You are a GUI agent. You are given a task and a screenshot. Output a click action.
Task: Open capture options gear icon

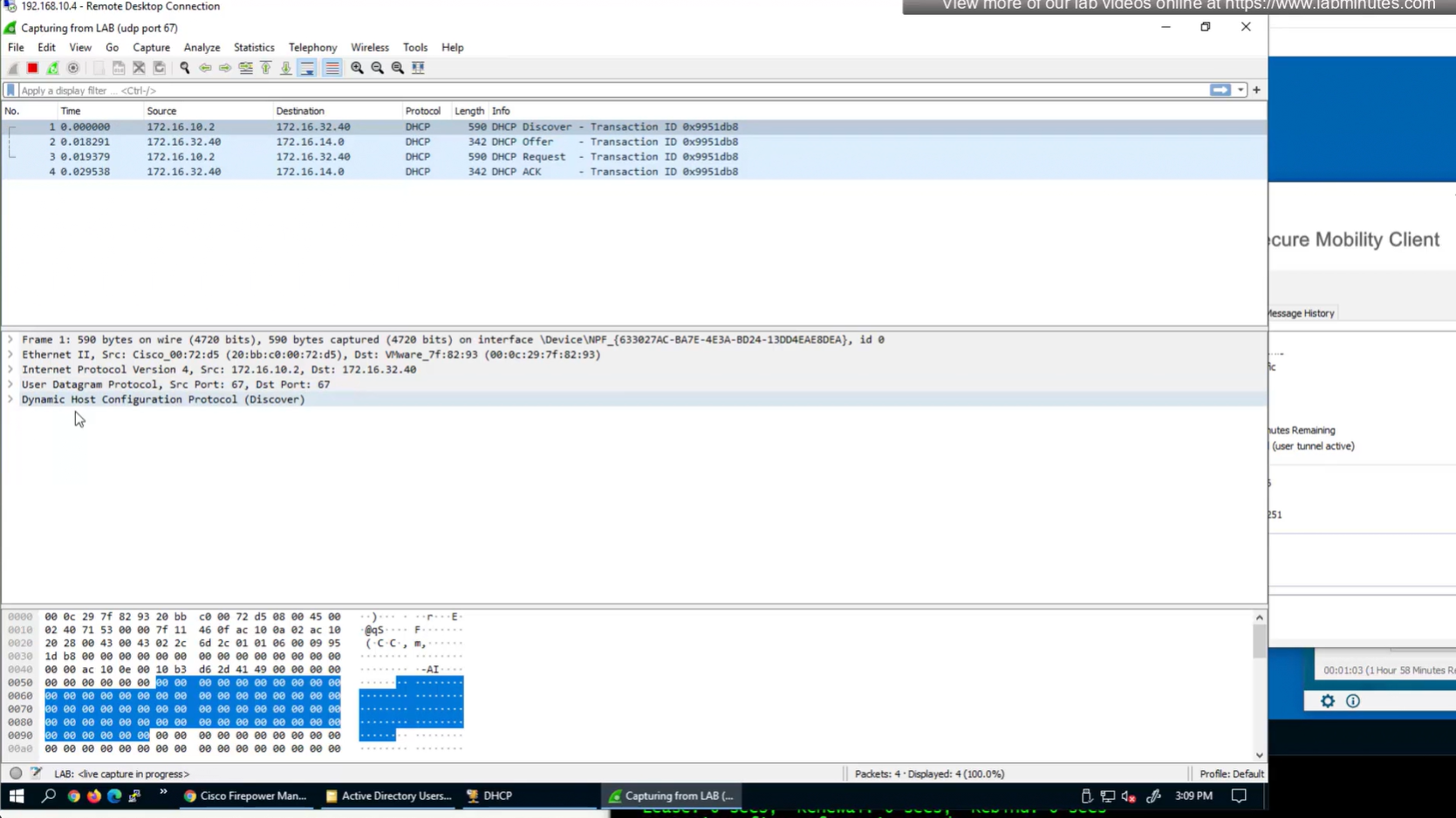tap(73, 68)
